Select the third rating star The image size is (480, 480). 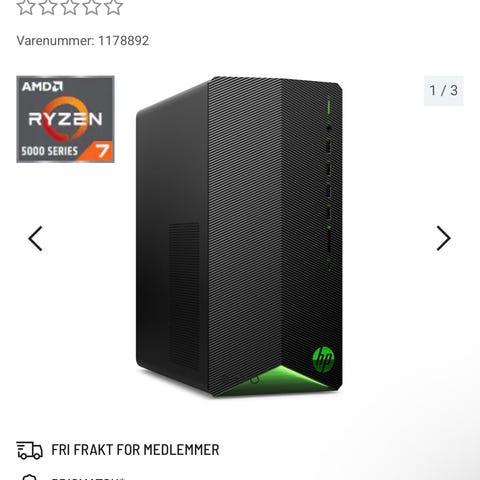click(70, 7)
